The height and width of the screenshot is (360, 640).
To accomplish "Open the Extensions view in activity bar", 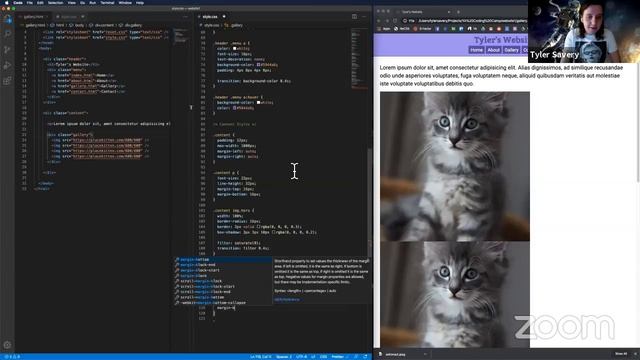I will pyautogui.click(x=7, y=81).
